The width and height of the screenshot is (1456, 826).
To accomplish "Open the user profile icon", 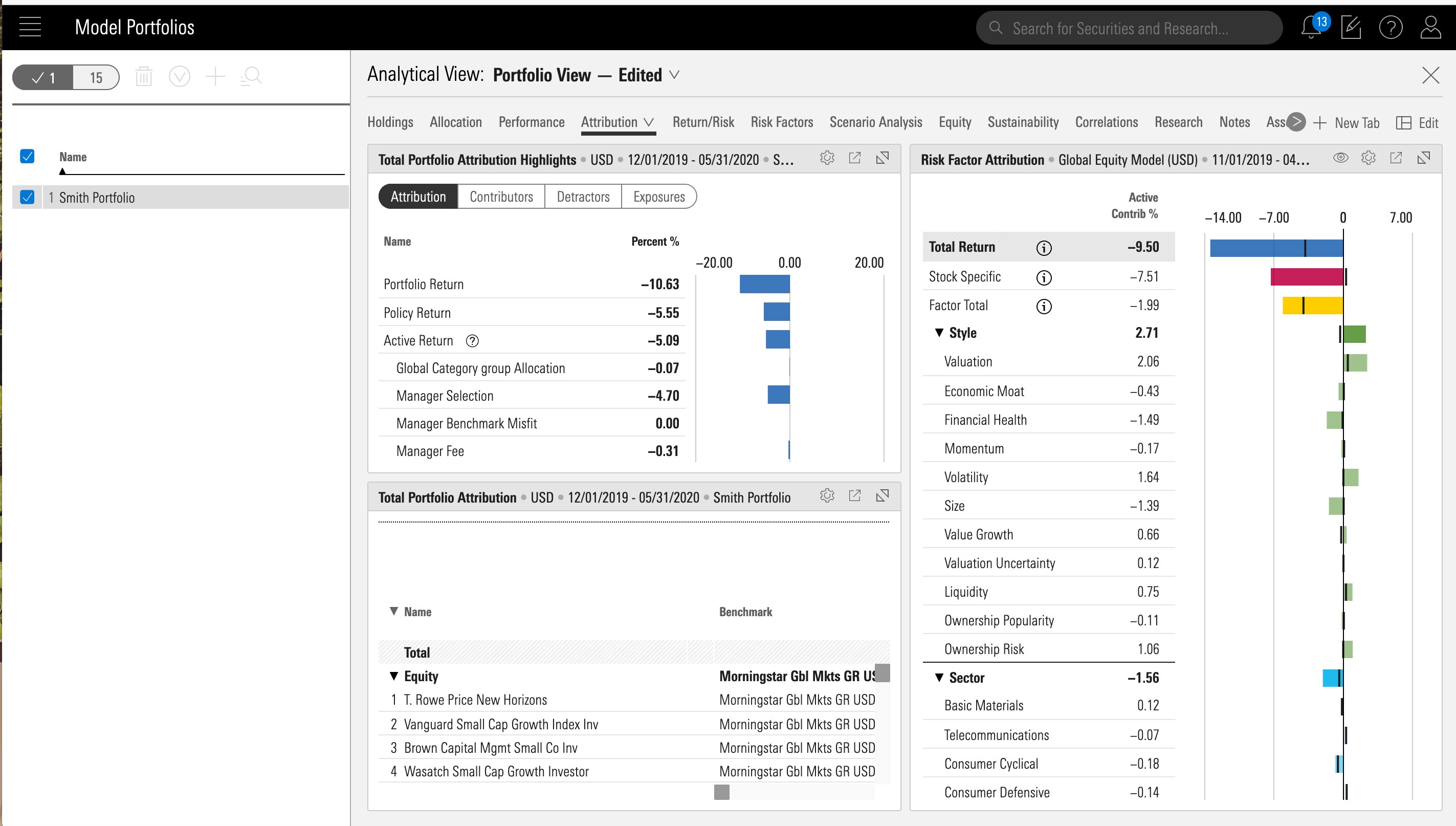I will (x=1430, y=27).
